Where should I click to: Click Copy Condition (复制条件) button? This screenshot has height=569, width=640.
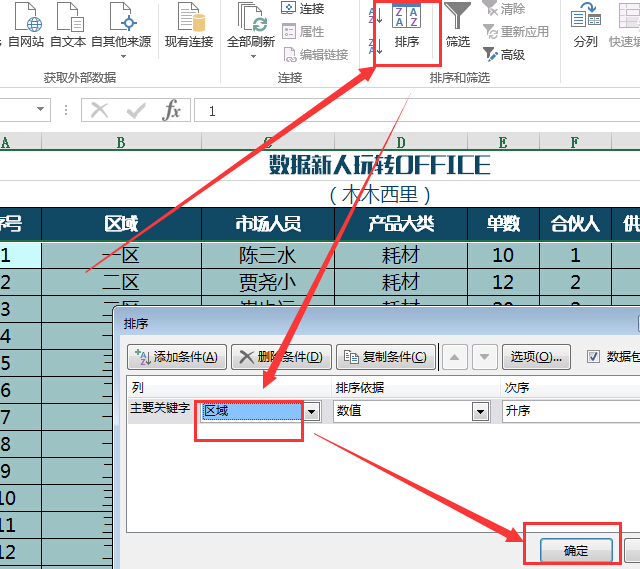(x=386, y=357)
